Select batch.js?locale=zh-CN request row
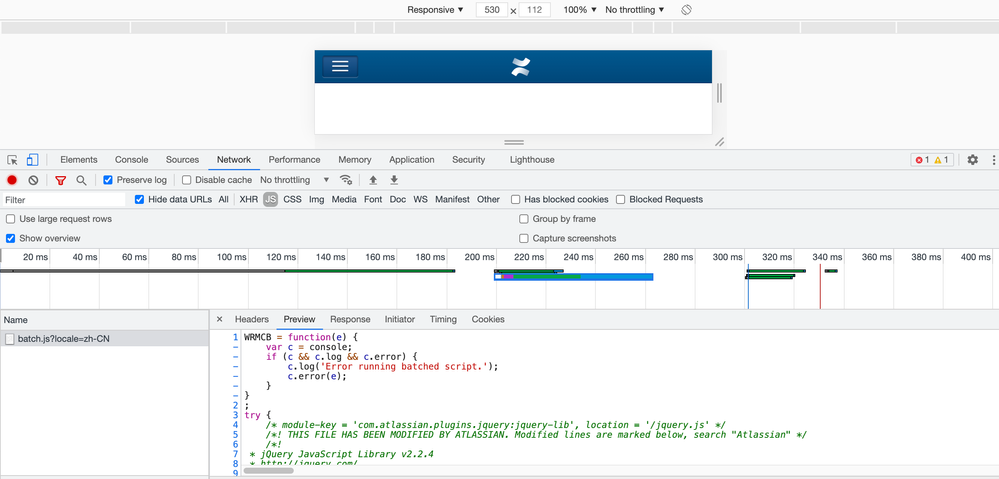 [104, 339]
